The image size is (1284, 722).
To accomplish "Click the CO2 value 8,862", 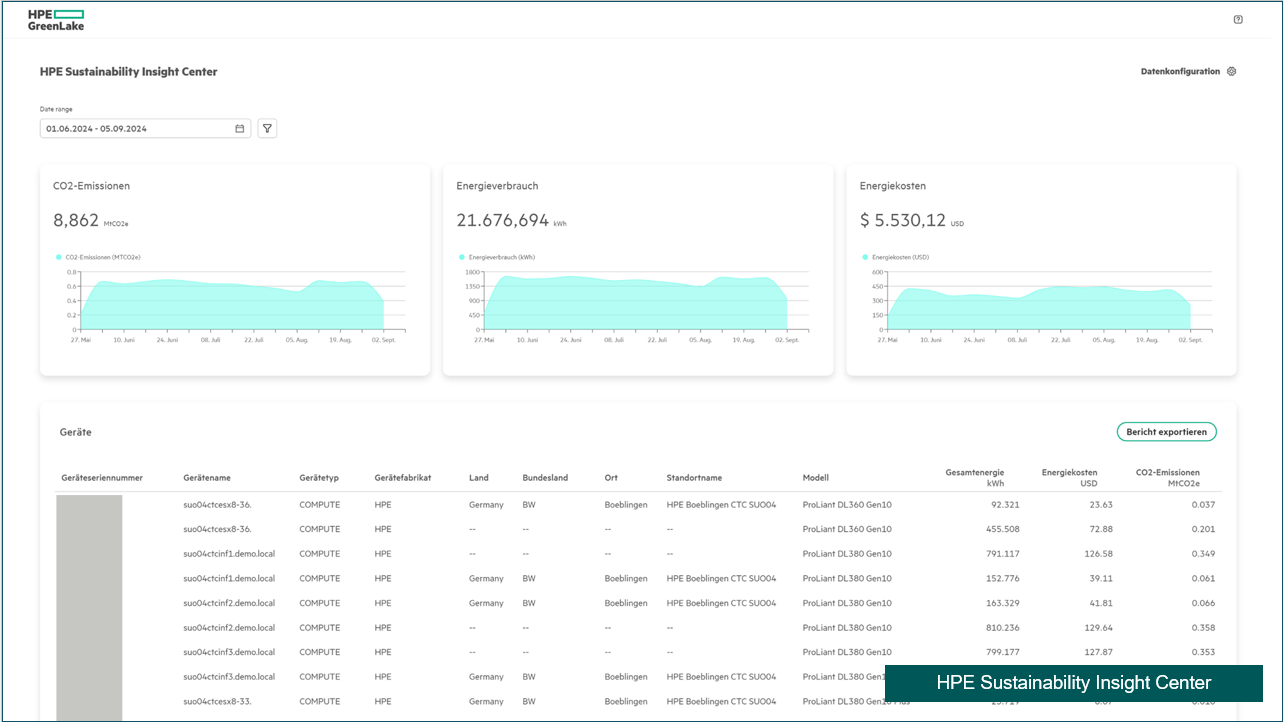I will pos(76,221).
